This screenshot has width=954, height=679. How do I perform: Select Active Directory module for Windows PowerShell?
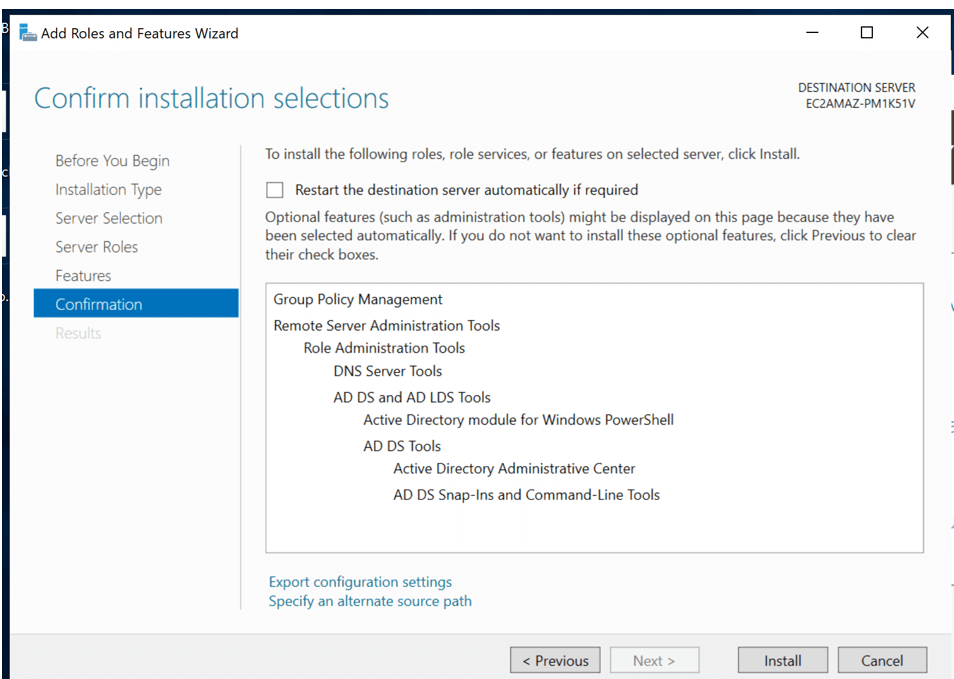tap(518, 420)
